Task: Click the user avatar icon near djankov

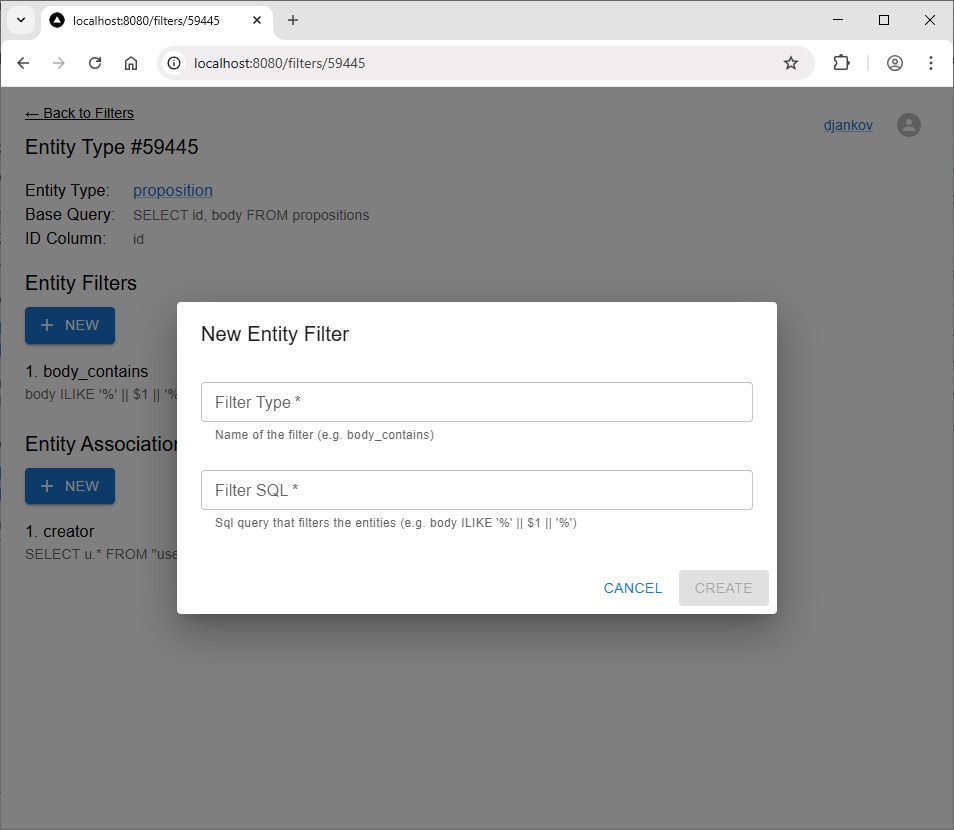Action: [908, 125]
